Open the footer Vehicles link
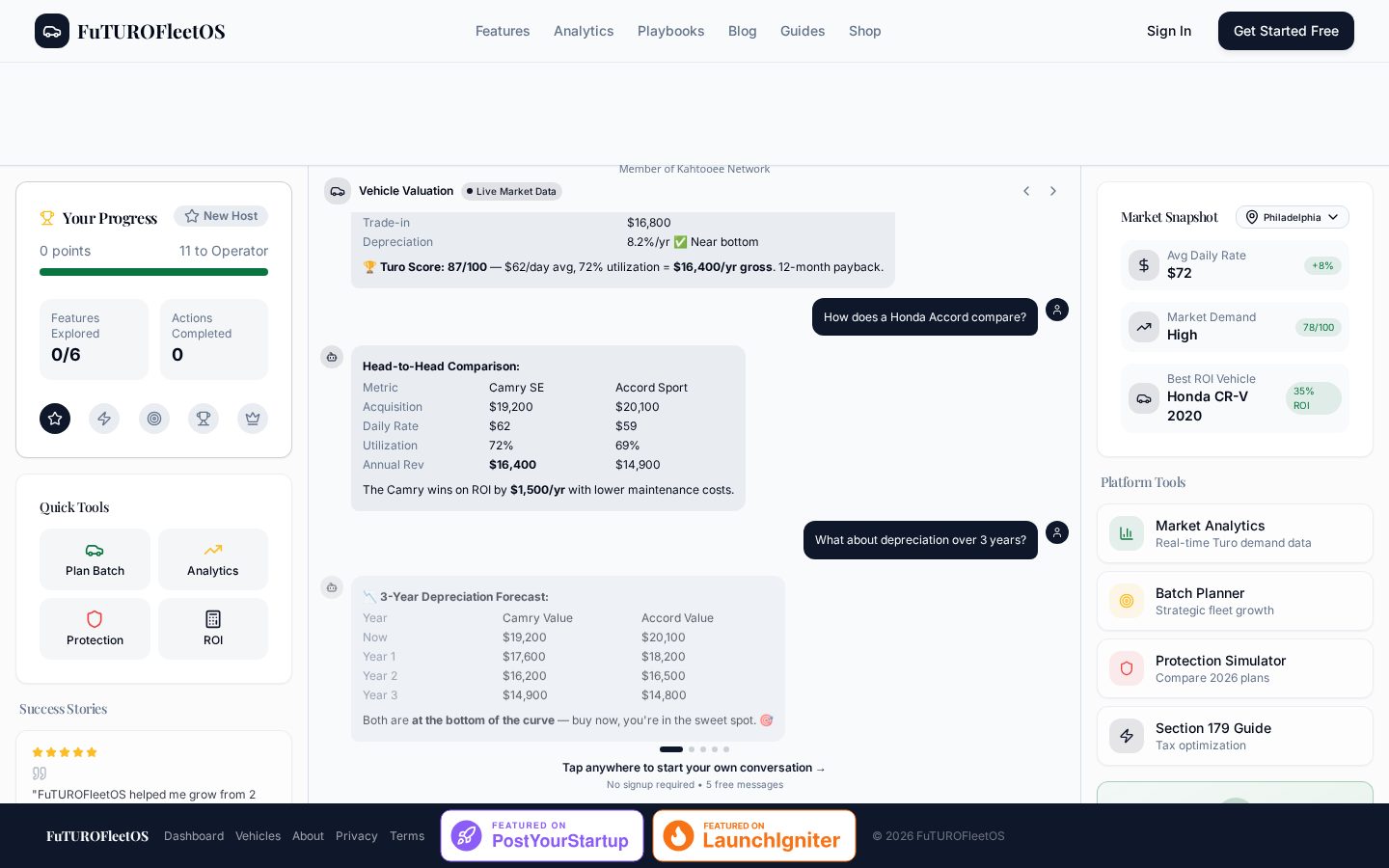 [x=259, y=836]
